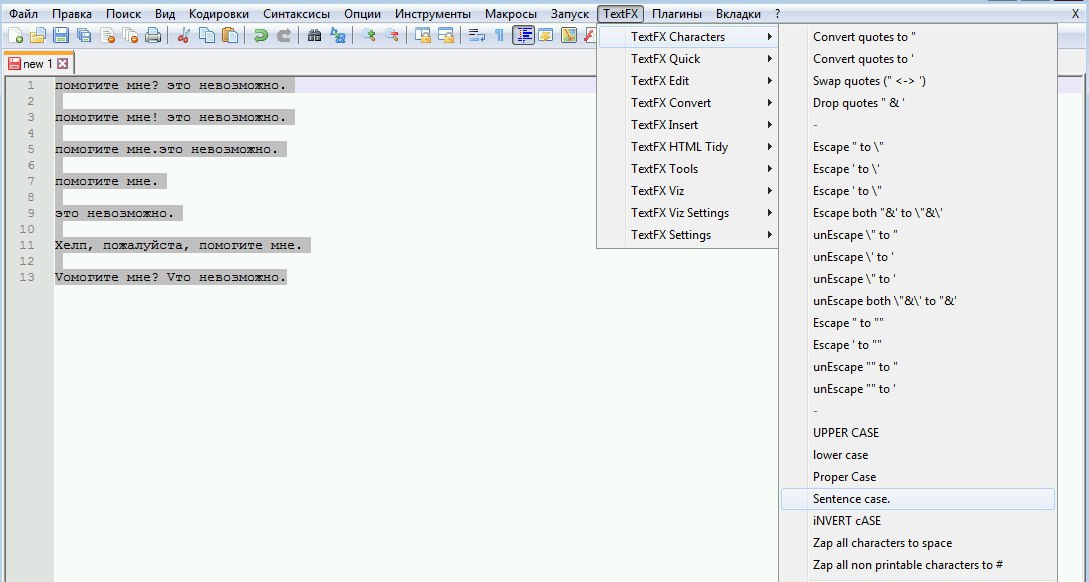Expand the TextFX Quick submenu
The image size is (1089, 582).
[x=688, y=59]
